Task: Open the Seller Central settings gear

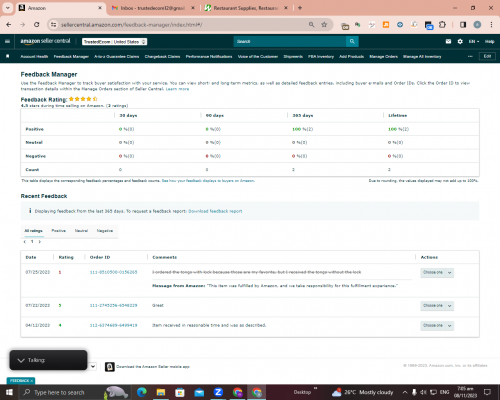Action: pyautogui.click(x=460, y=41)
